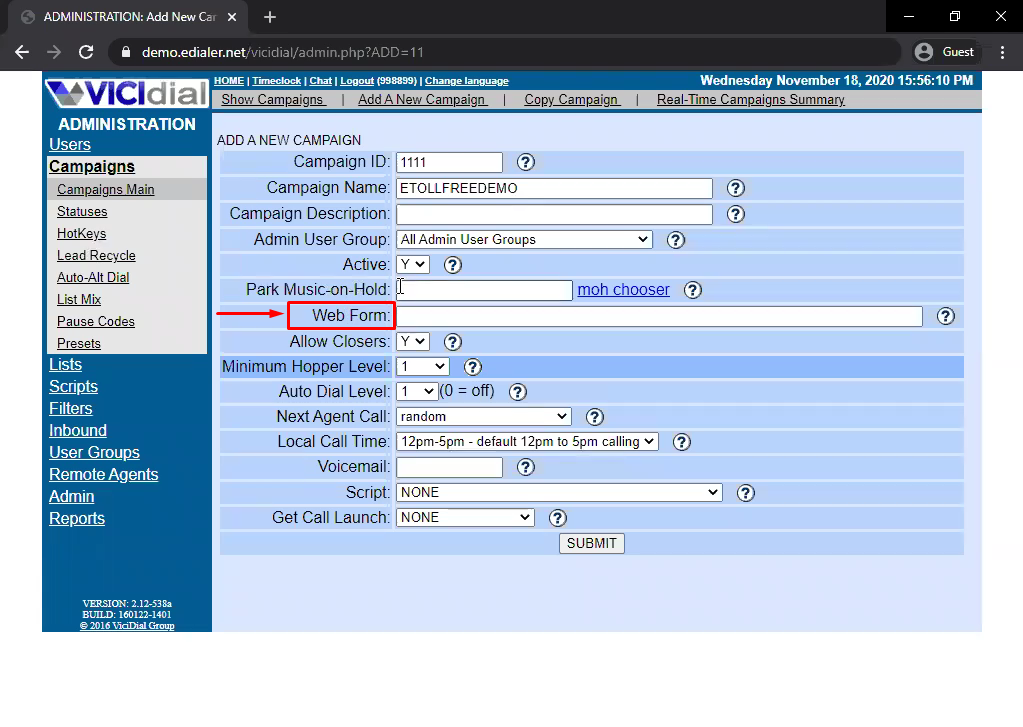The height and width of the screenshot is (727, 1023).
Task: View help for Park Music-on-Hold
Action: click(692, 290)
